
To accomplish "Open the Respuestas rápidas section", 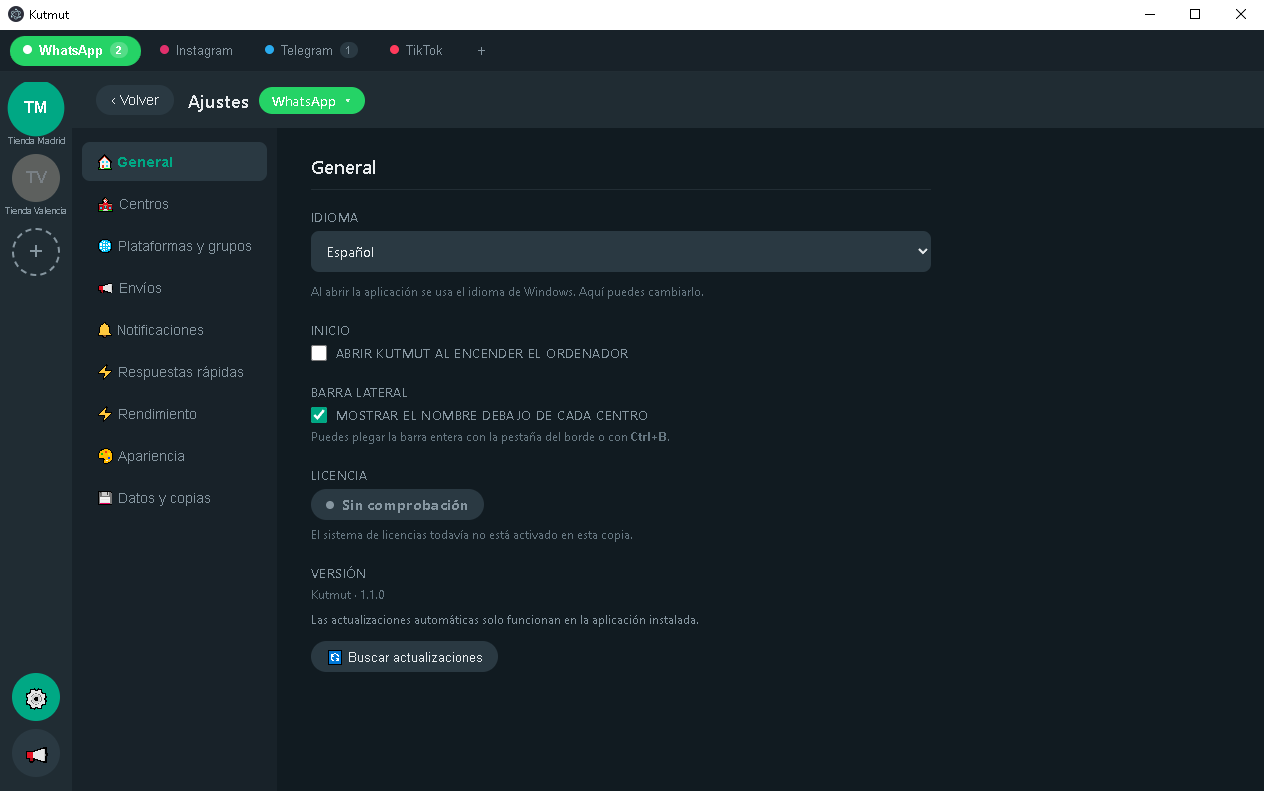I will click(x=174, y=372).
